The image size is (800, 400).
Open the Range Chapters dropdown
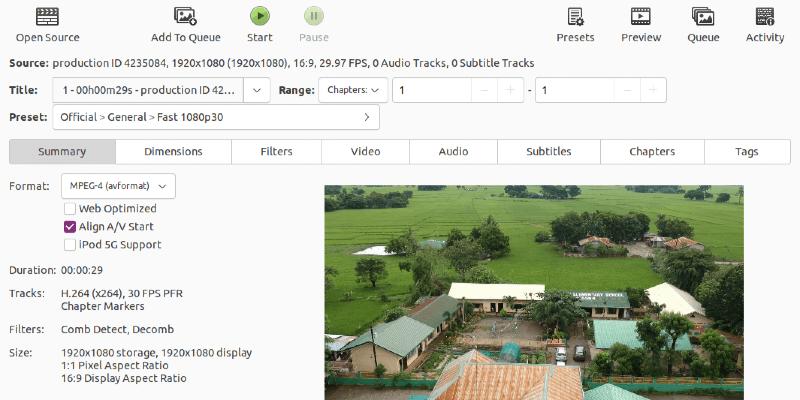pos(353,90)
